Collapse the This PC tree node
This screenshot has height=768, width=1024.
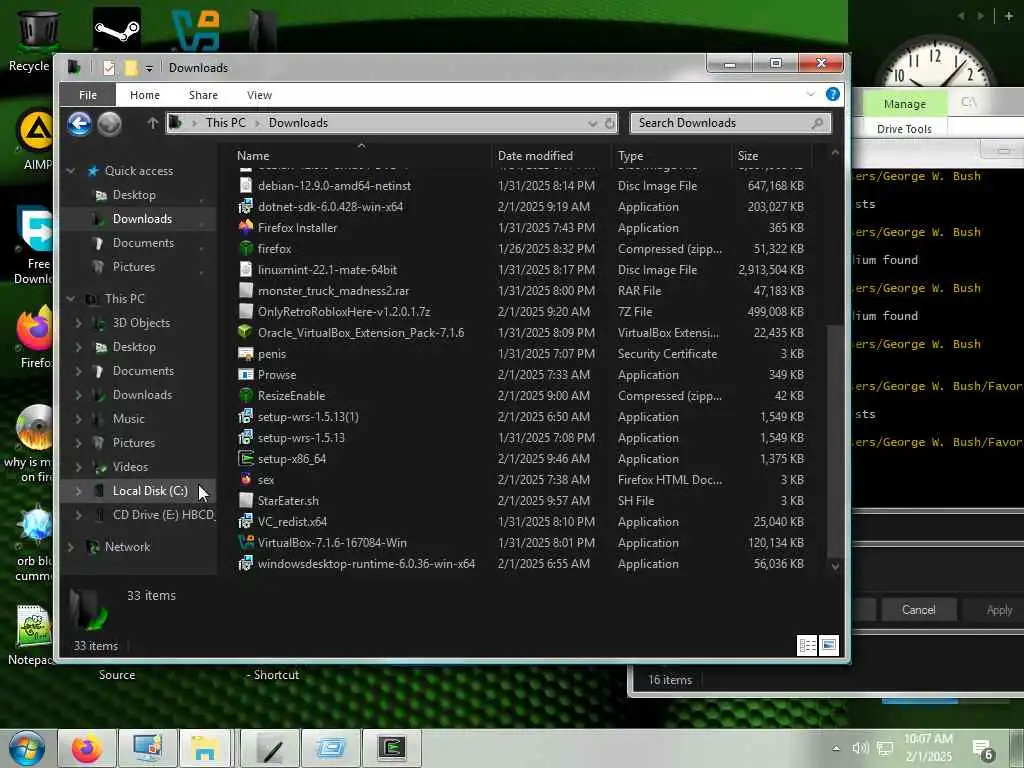click(71, 298)
